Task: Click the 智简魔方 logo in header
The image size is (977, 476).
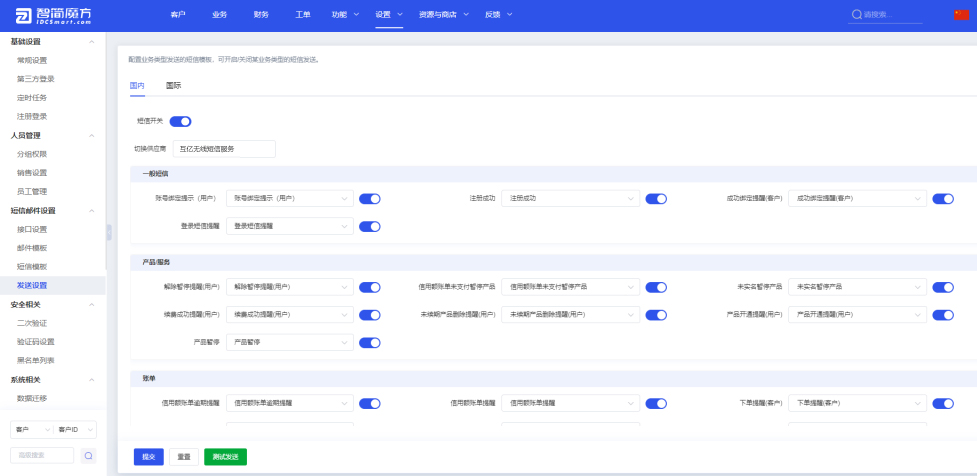Action: 53,15
